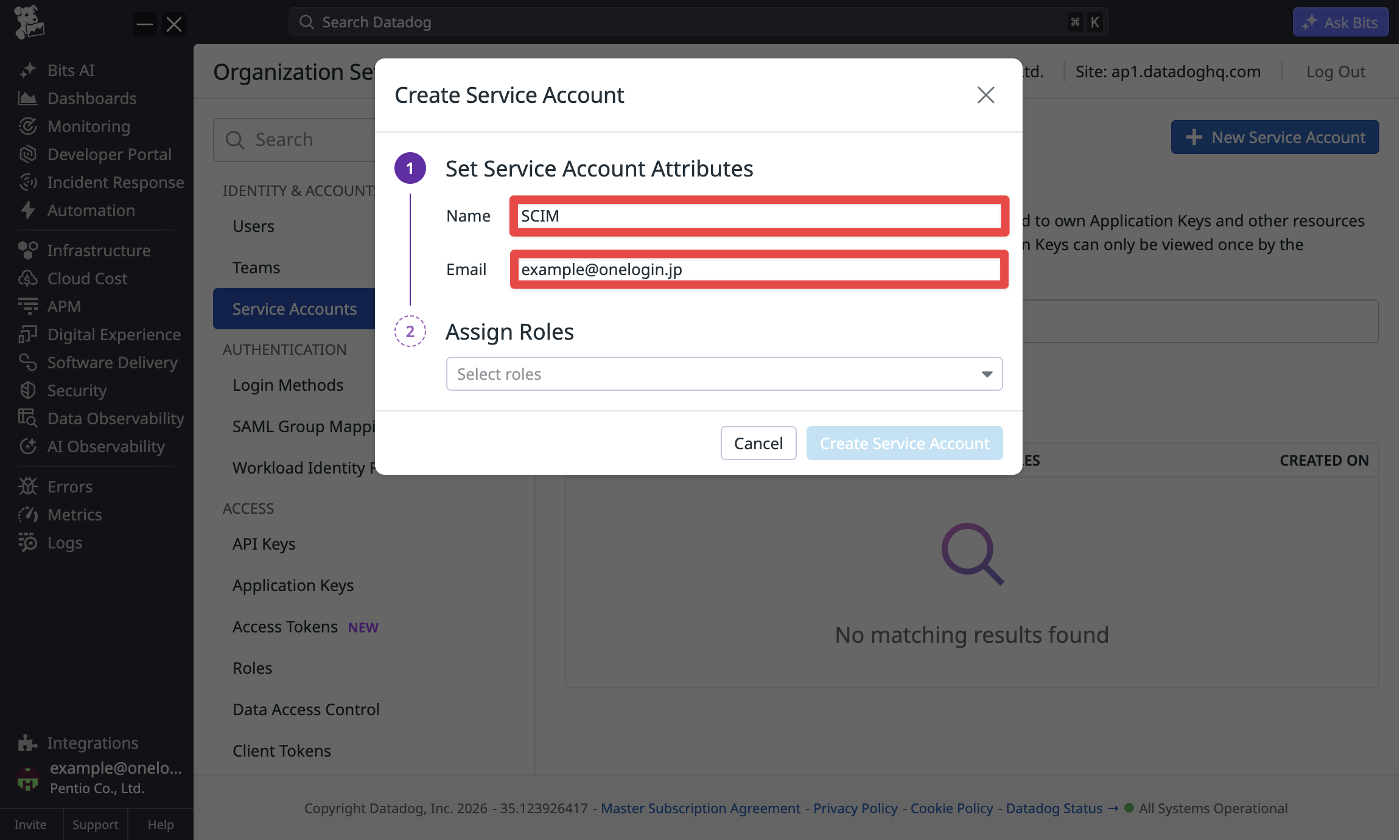Open the Application Keys page
Image resolution: width=1400 pixels, height=840 pixels.
point(293,585)
